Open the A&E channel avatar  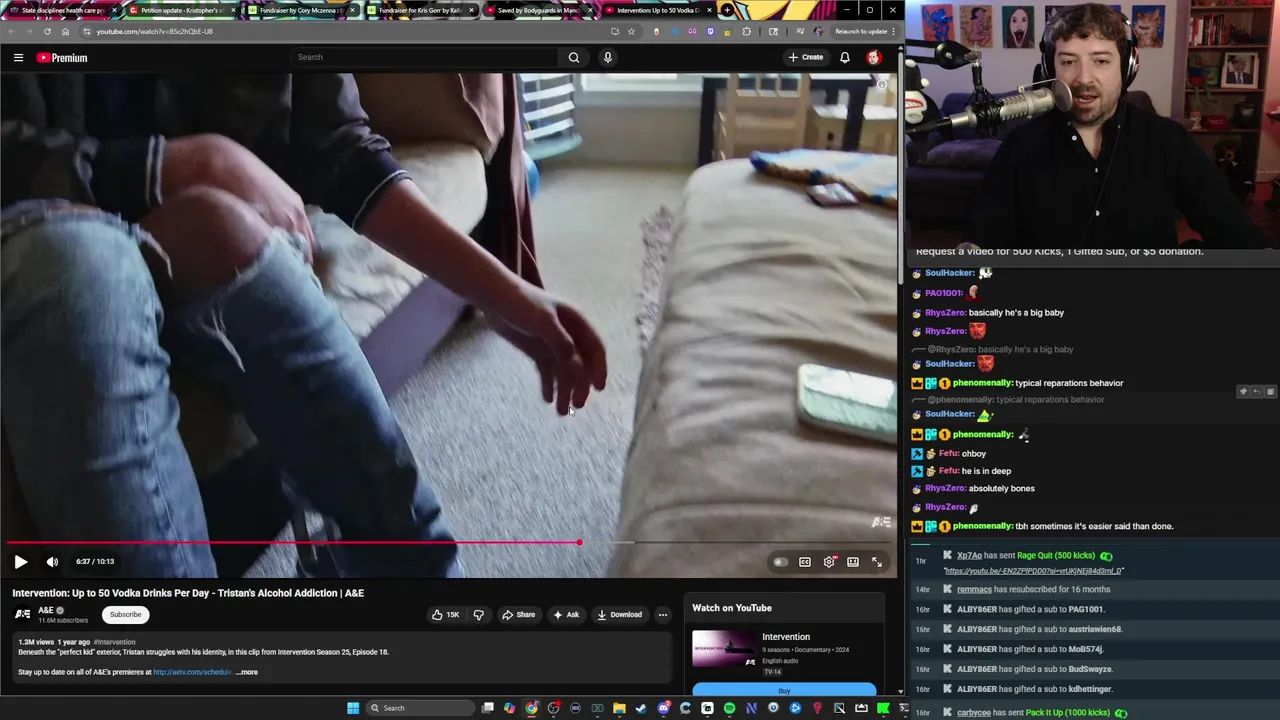coord(22,614)
